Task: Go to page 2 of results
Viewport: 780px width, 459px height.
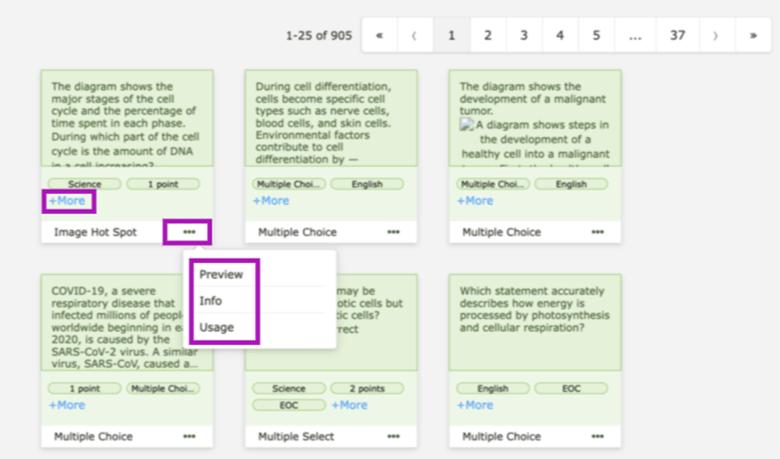Action: (487, 36)
